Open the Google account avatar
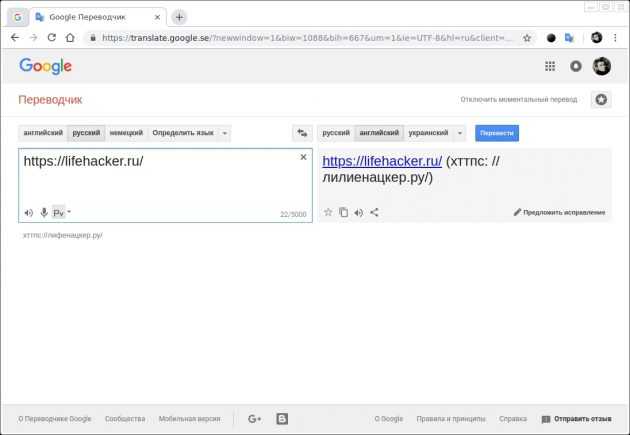The height and width of the screenshot is (435, 630). point(602,66)
